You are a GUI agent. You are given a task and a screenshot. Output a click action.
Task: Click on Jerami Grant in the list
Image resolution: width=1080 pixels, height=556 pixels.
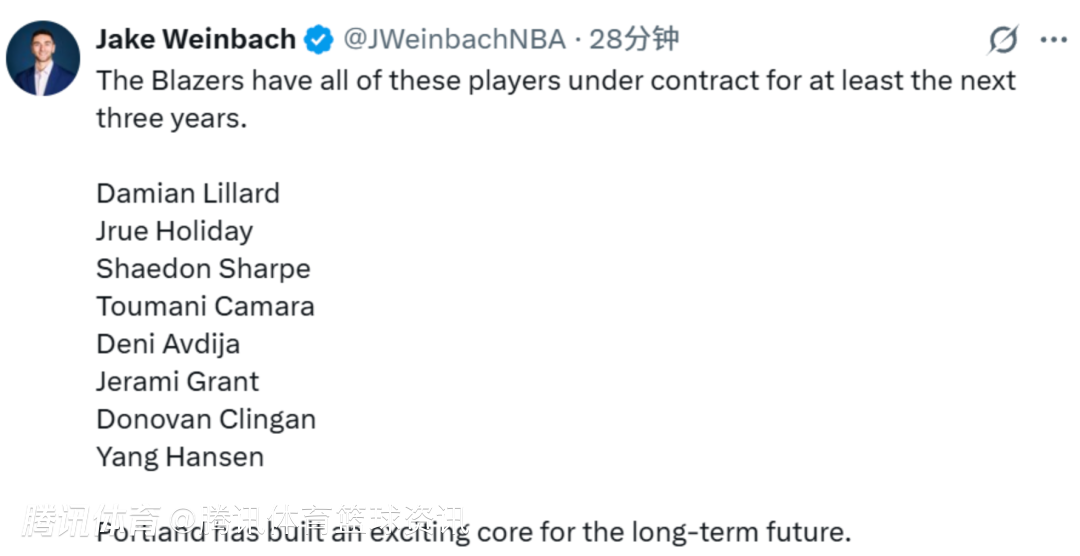click(x=177, y=382)
